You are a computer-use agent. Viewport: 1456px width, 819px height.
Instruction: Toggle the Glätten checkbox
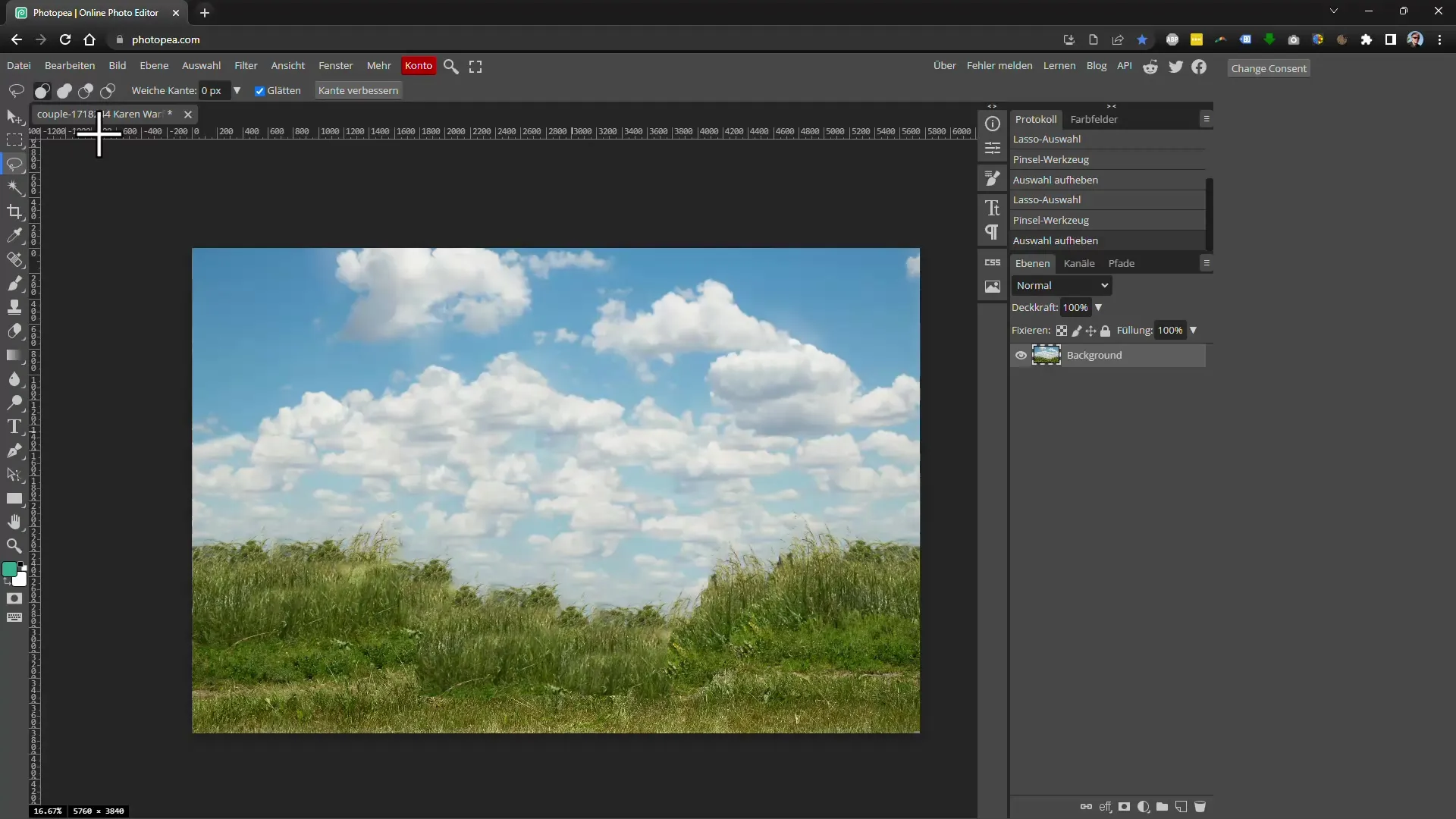pos(259,91)
